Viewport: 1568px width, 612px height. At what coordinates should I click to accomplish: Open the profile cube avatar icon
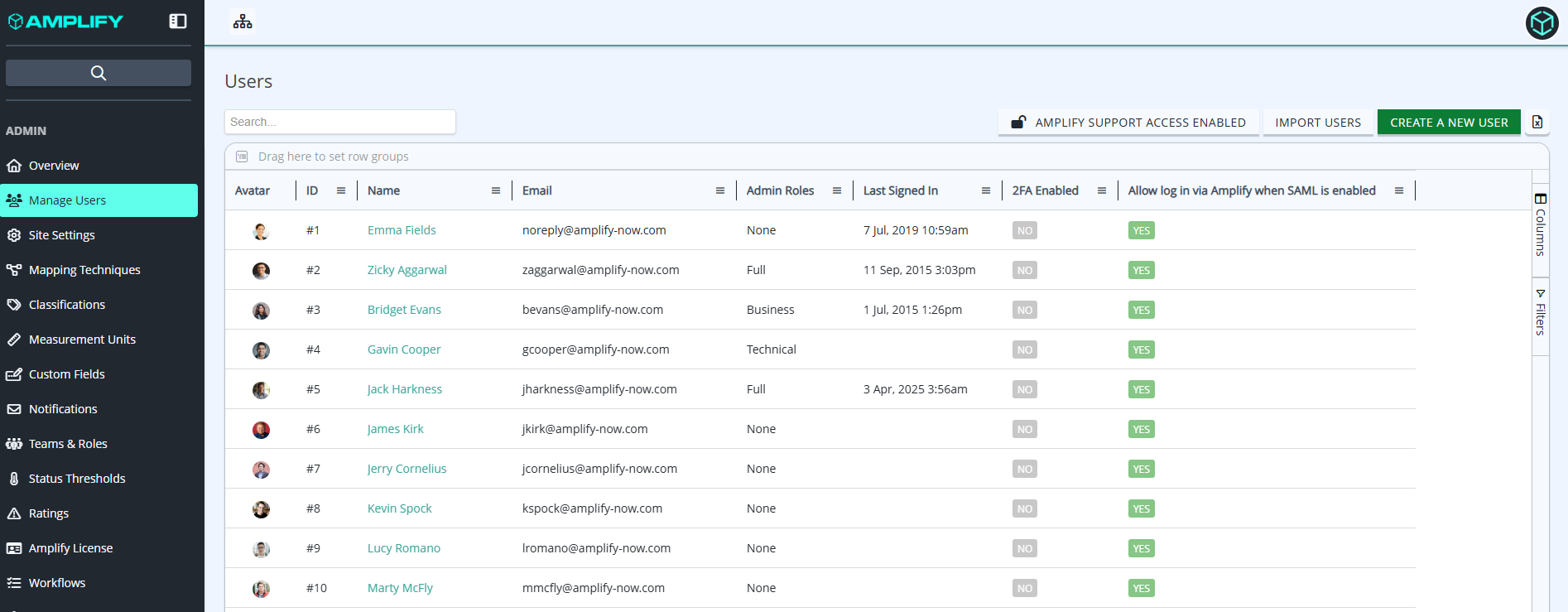(1542, 23)
